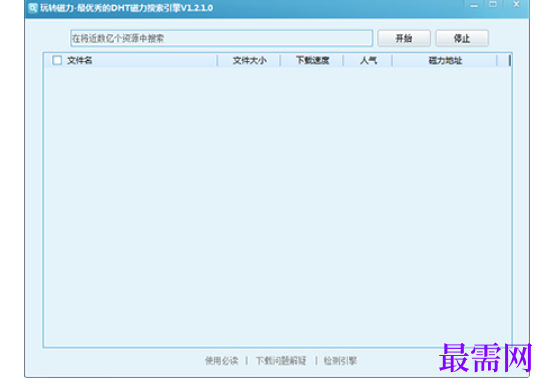The height and width of the screenshot is (389, 551).
Task: Sort by 磁力地址 column header
Action: click(x=445, y=60)
